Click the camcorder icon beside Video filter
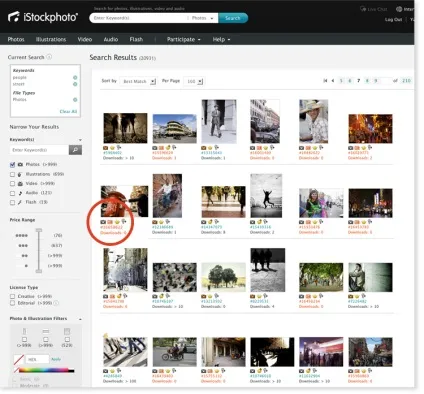The width and height of the screenshot is (424, 394). [20, 184]
